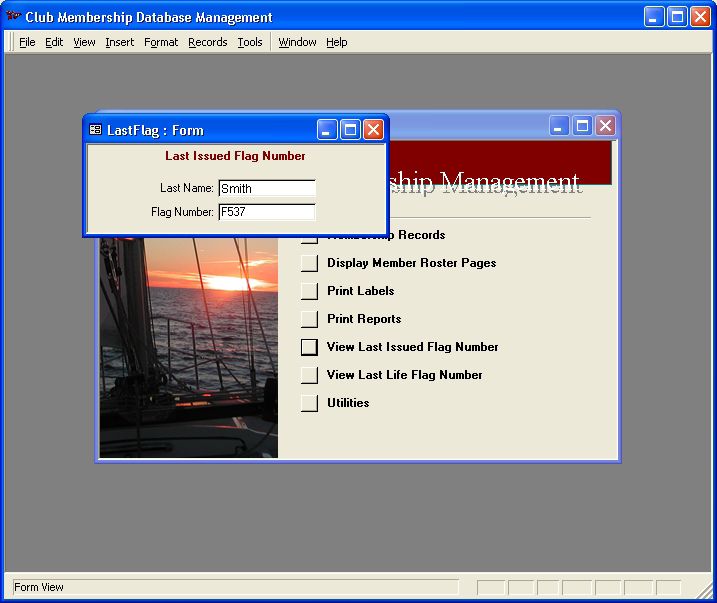Minimize the Membership Management switchboard window

click(559, 125)
